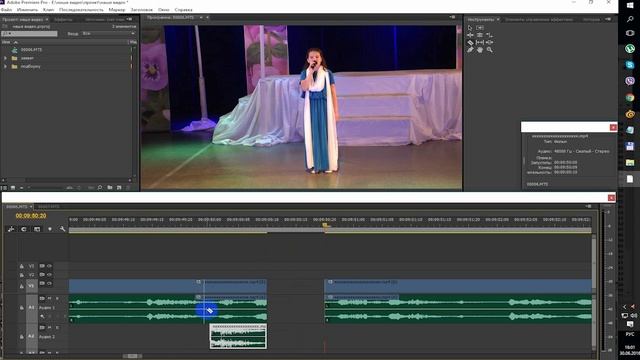
Task: Hide track V3 output eye
Action: point(49,266)
